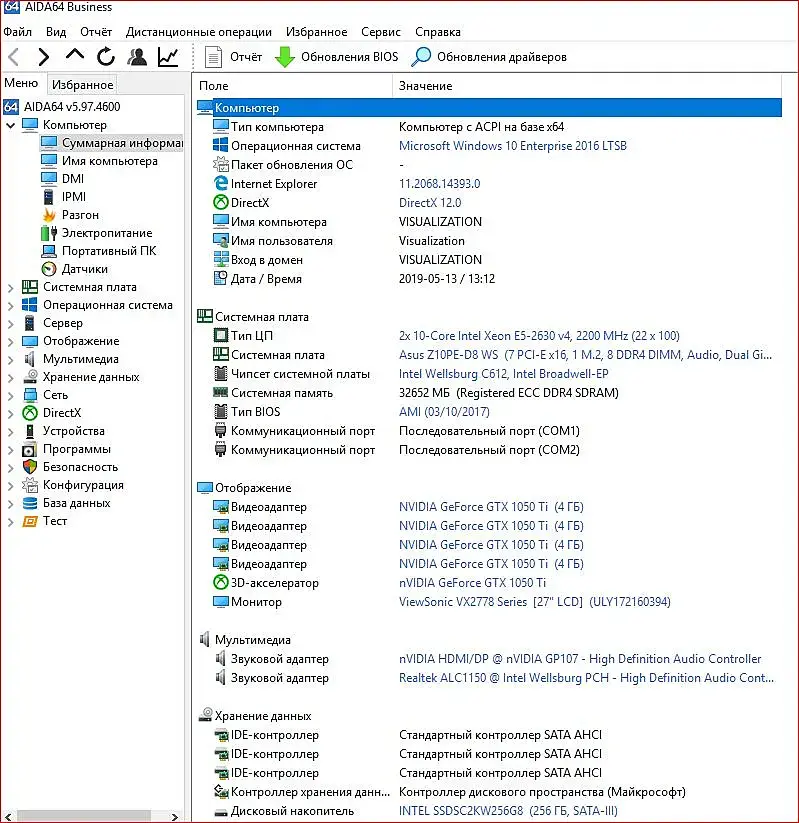799x823 pixels.
Task: Open the graph chart toolbar icon
Action: (x=168, y=57)
